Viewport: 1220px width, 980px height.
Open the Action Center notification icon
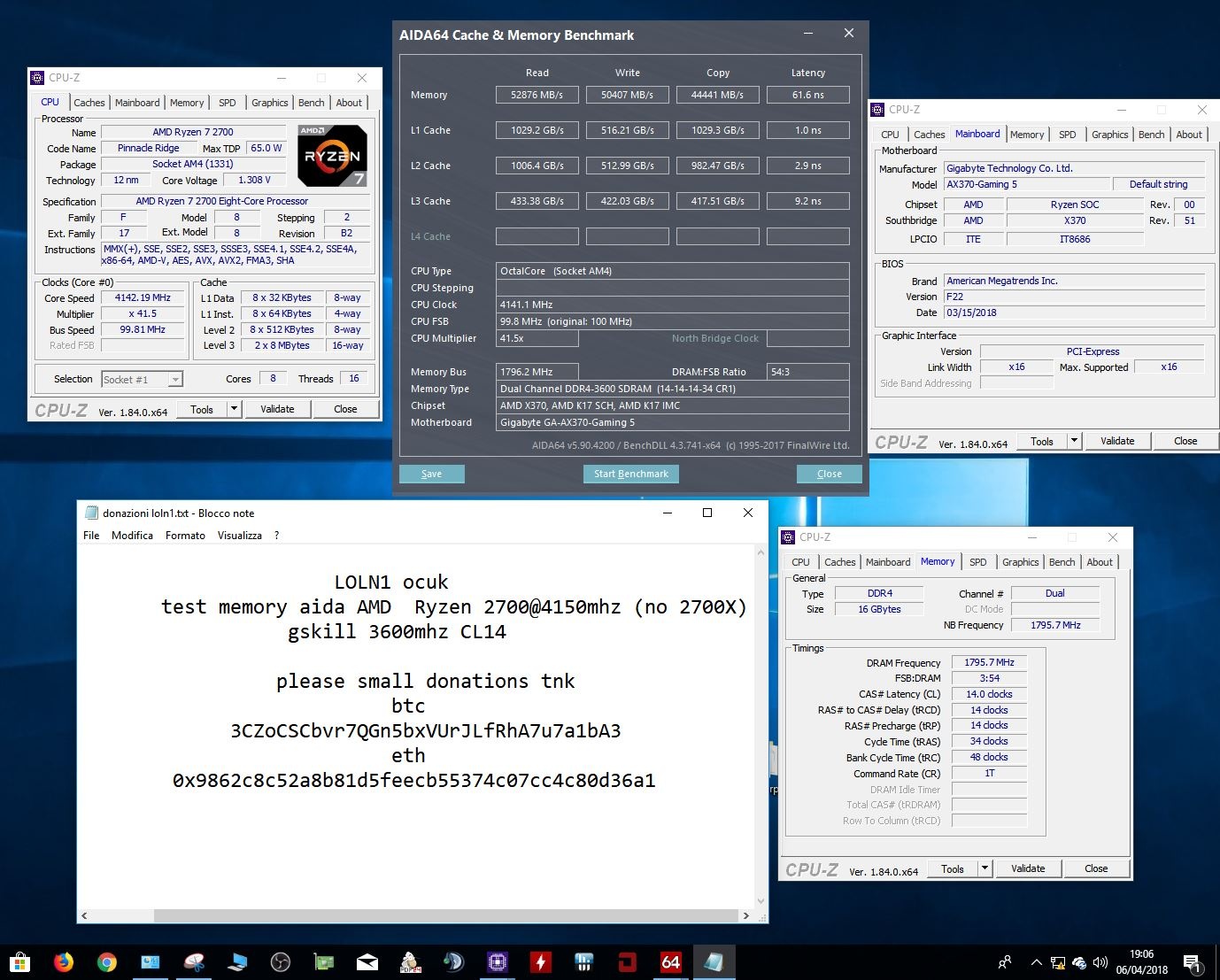[x=1192, y=962]
